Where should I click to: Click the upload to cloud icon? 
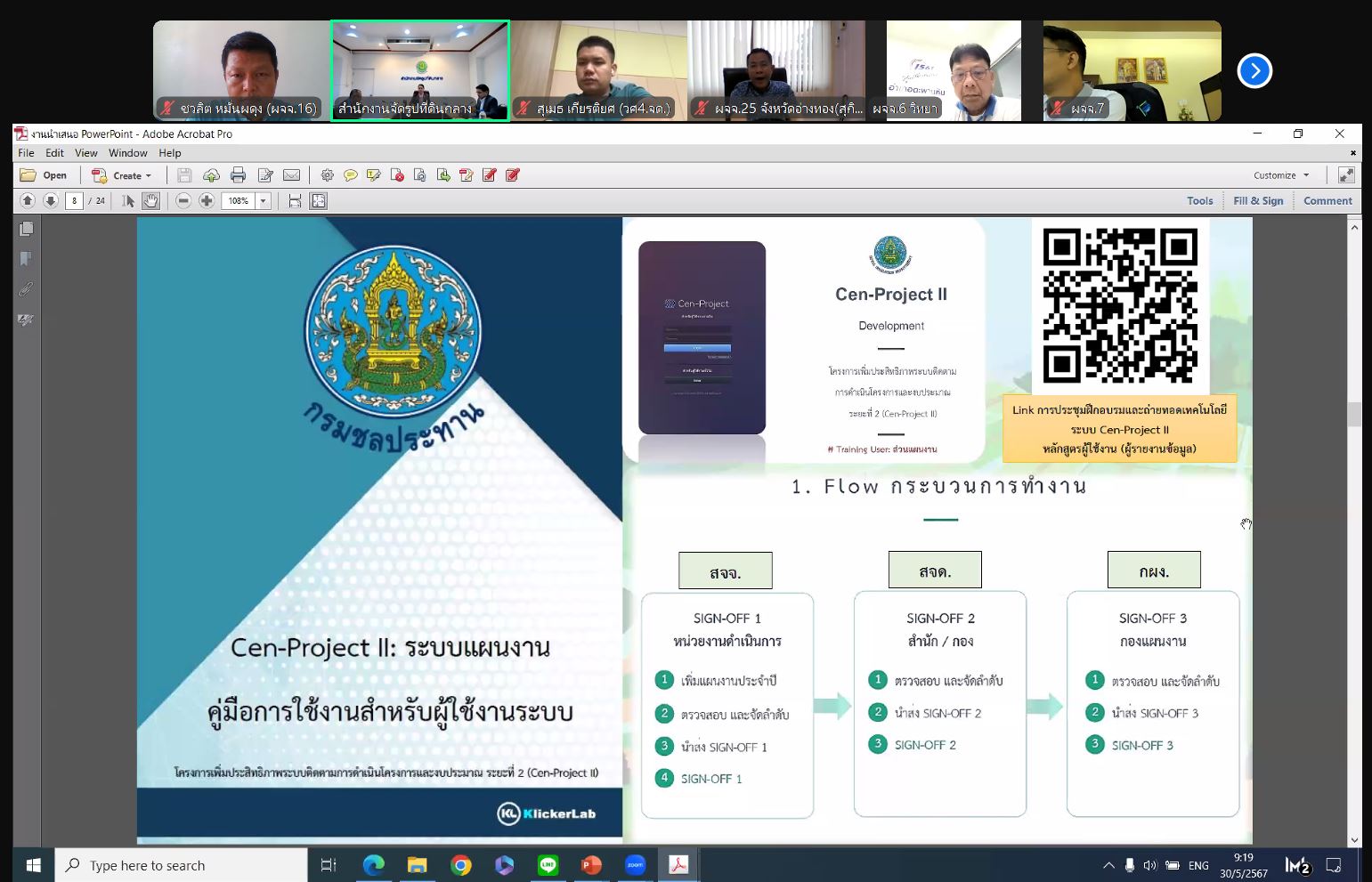click(211, 175)
